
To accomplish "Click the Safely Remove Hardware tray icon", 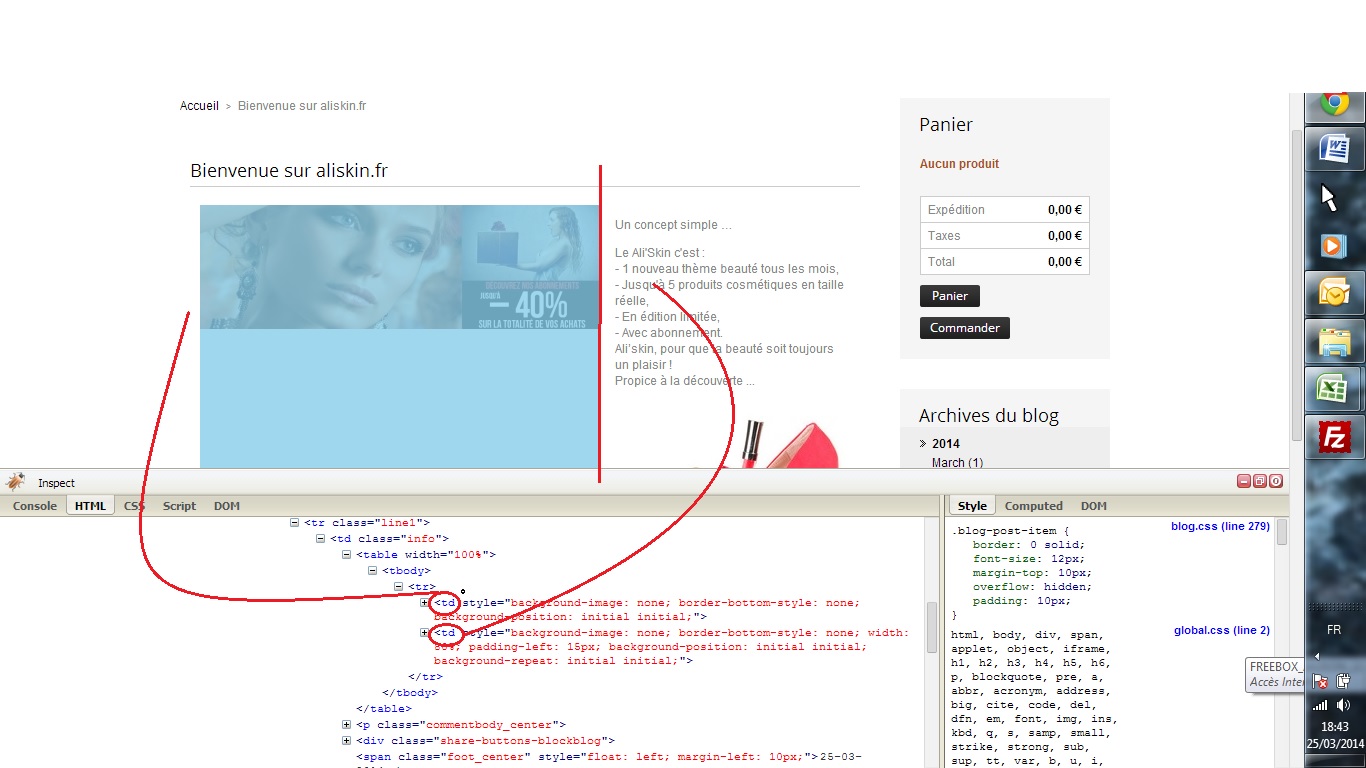I will [x=1345, y=681].
